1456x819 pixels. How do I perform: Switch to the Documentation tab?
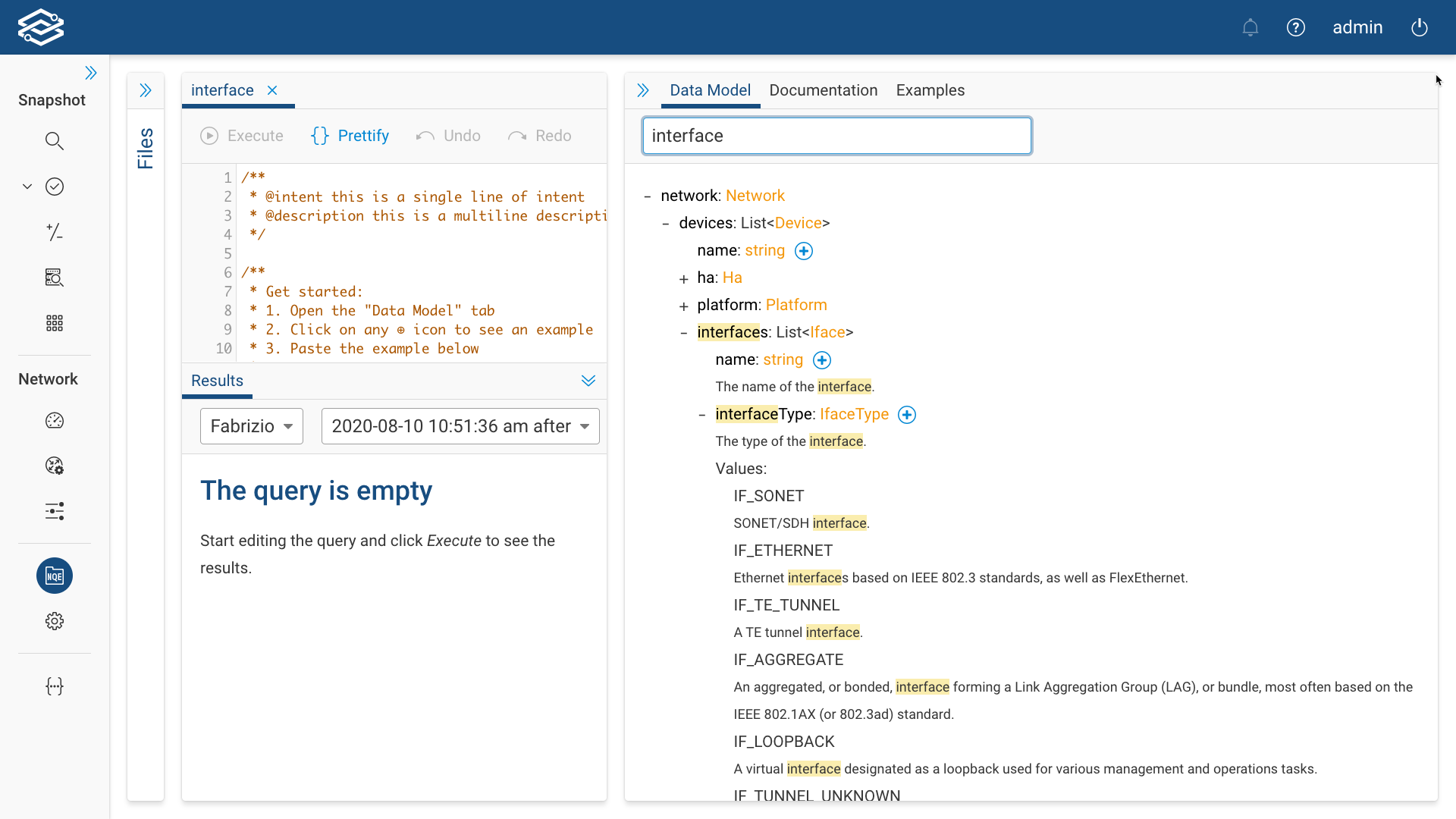coord(823,90)
